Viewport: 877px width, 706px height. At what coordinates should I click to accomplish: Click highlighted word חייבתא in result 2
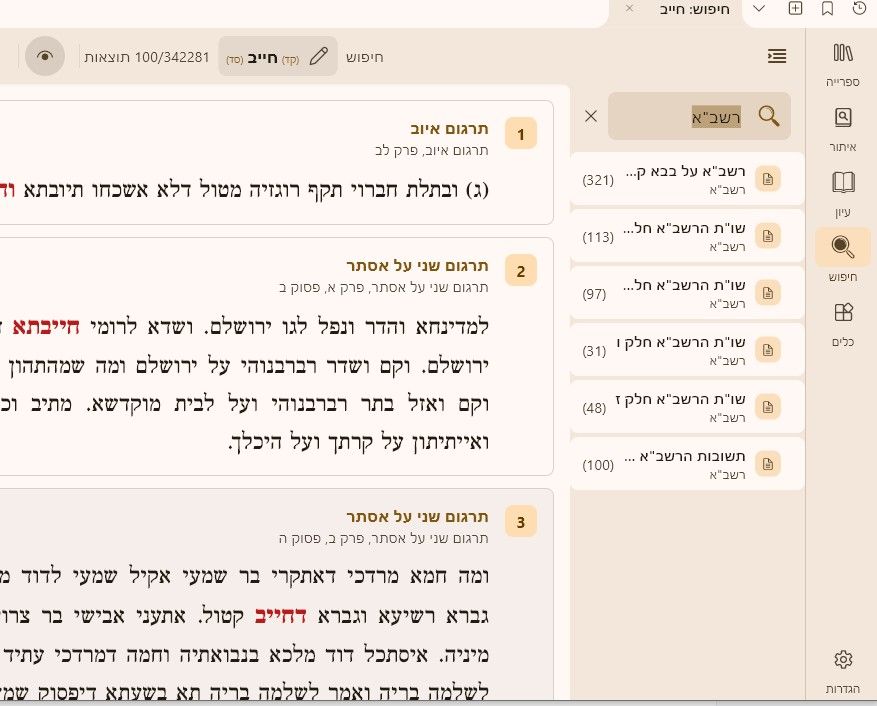[x=46, y=327]
